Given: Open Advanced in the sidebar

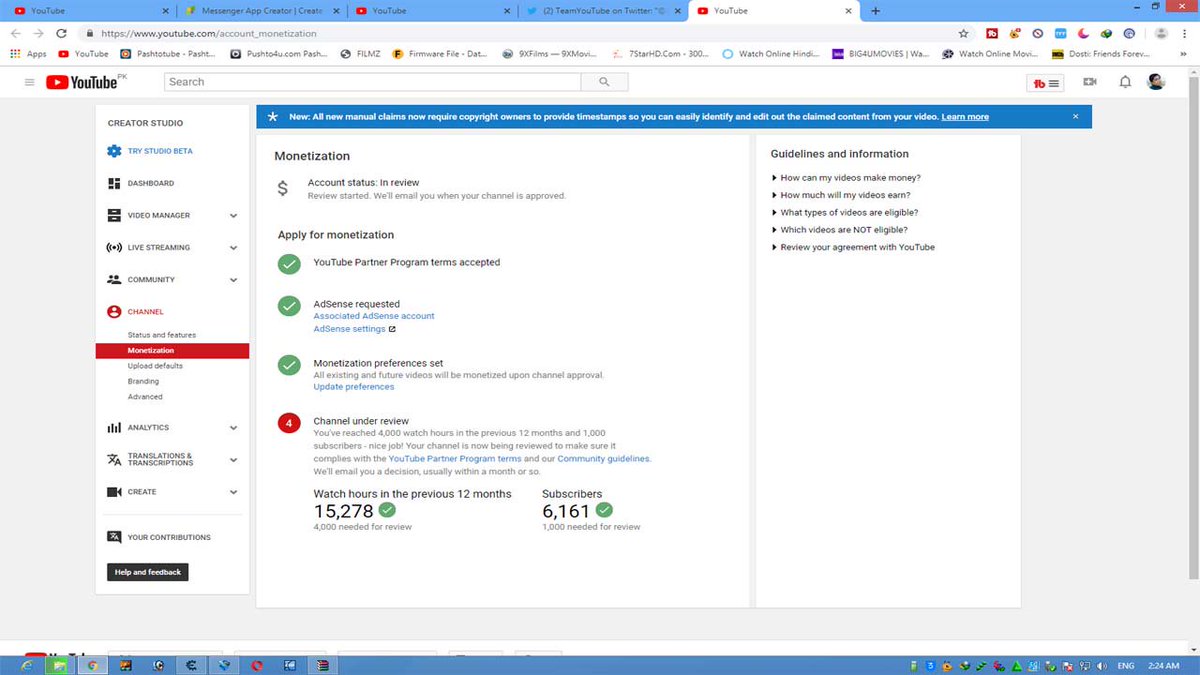Looking at the screenshot, I should tap(145, 397).
